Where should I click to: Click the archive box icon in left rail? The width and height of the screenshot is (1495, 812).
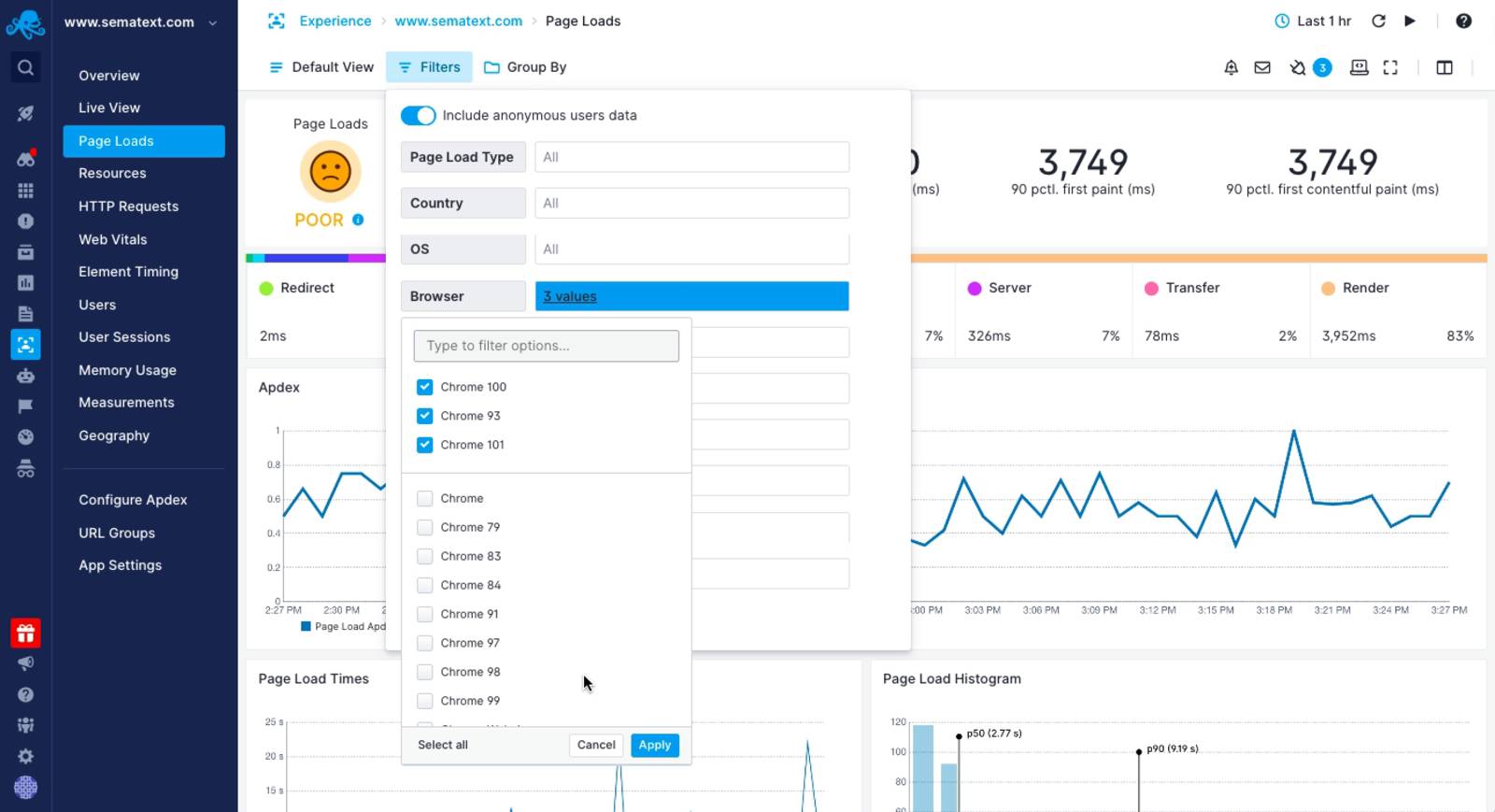pyautogui.click(x=25, y=252)
